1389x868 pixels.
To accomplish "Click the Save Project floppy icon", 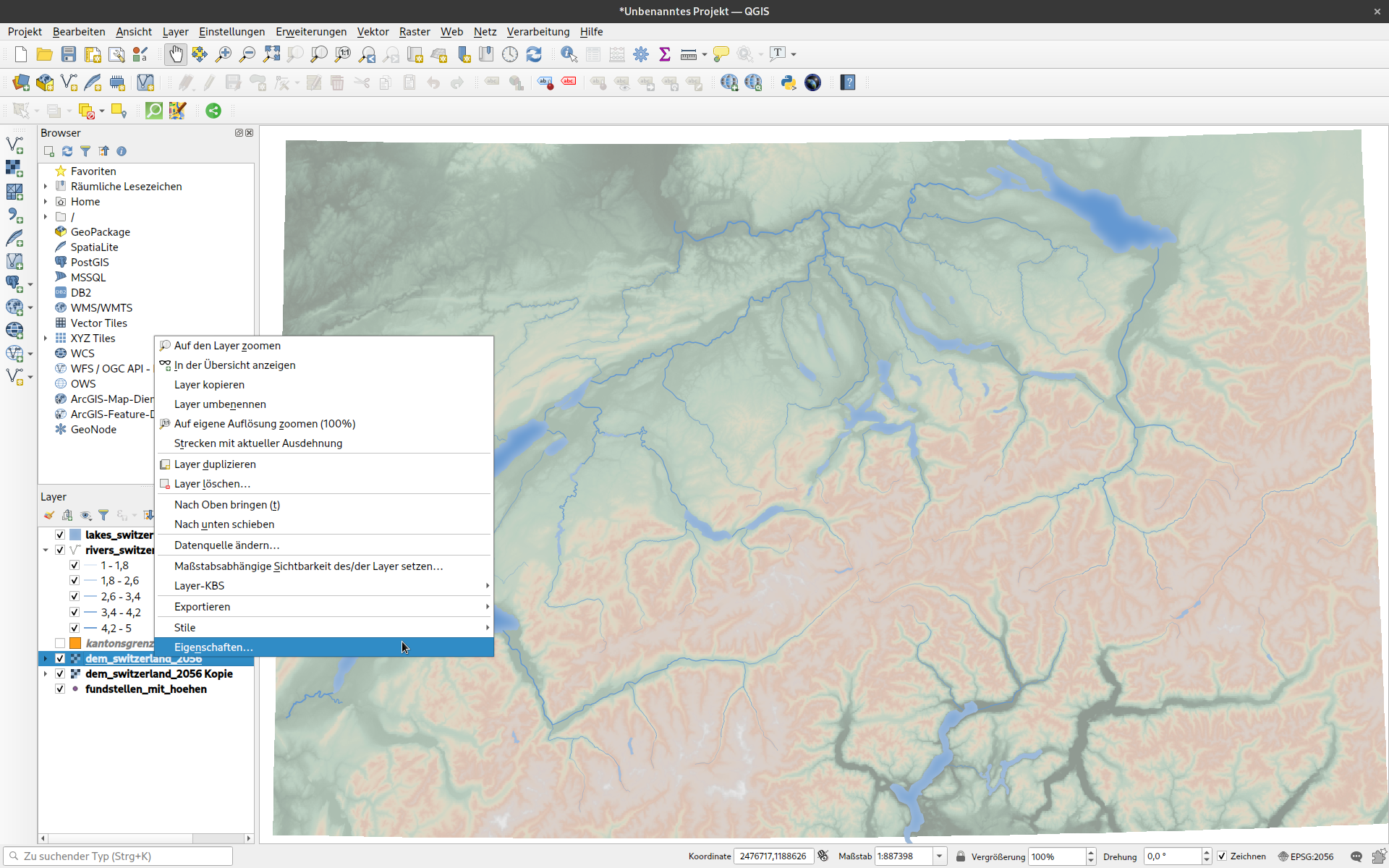I will tap(69, 54).
